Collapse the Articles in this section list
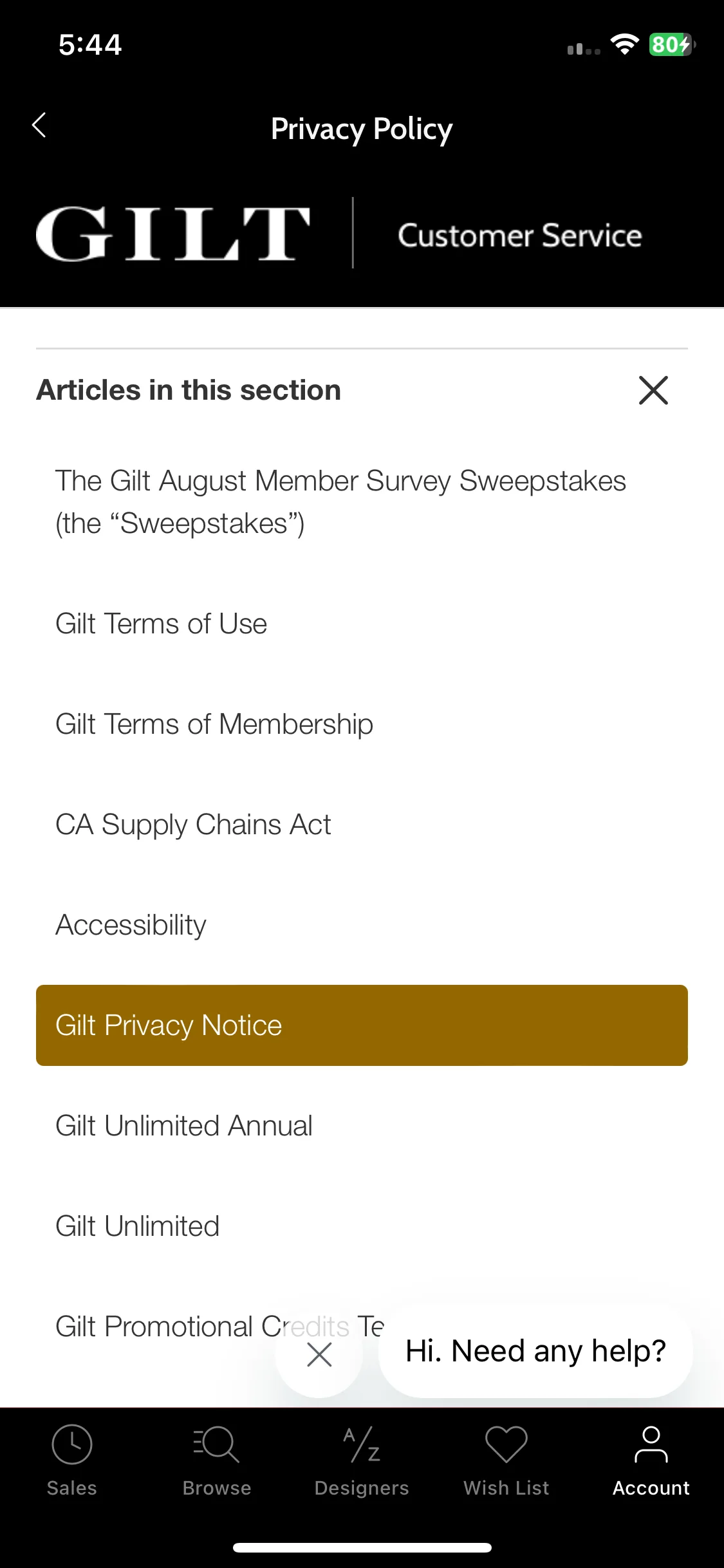Image resolution: width=724 pixels, height=1568 pixels. click(x=653, y=390)
